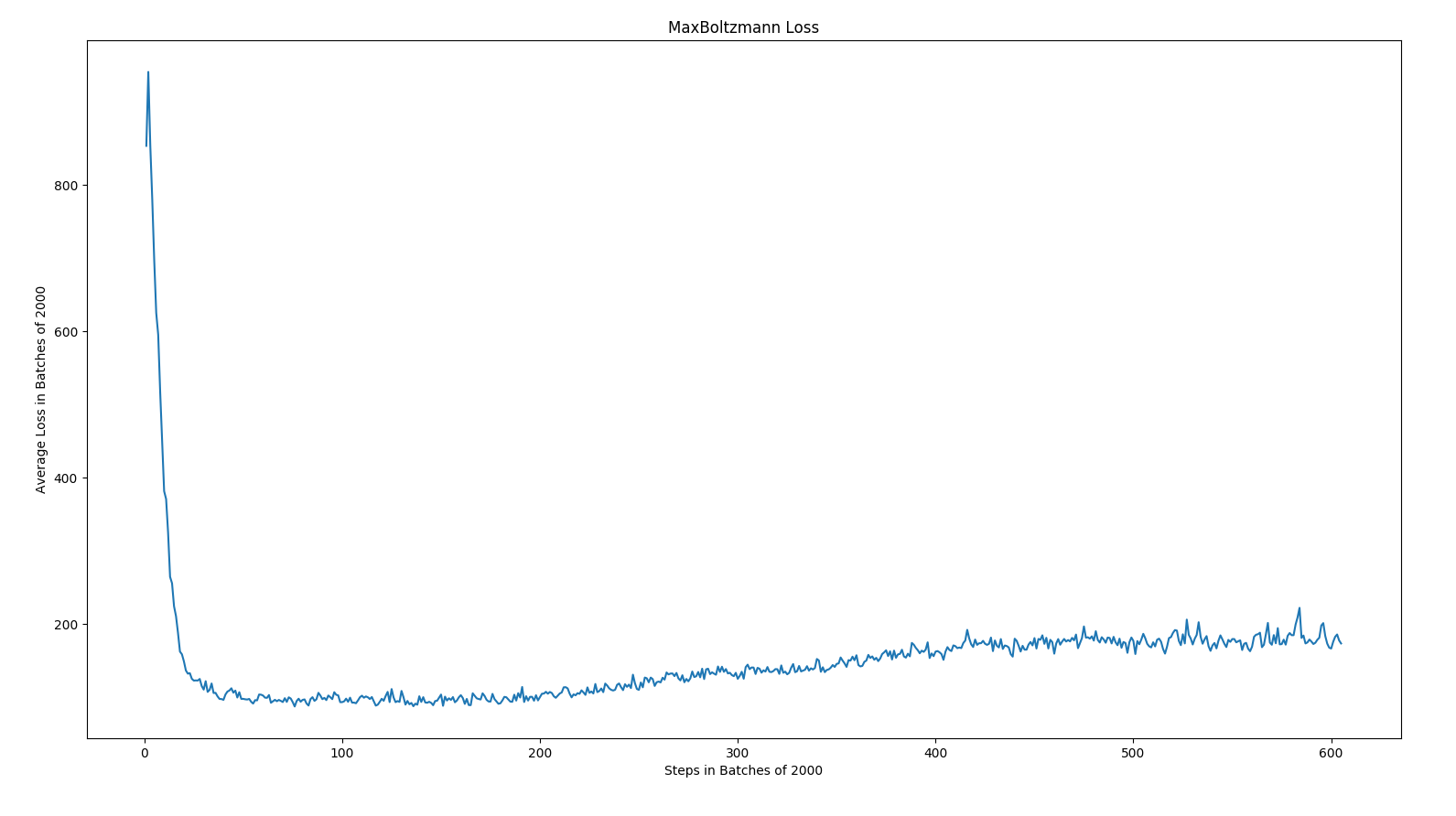Click x-axis tick label 0
Screen dimensions: 1456x816
pyautogui.click(x=145, y=753)
